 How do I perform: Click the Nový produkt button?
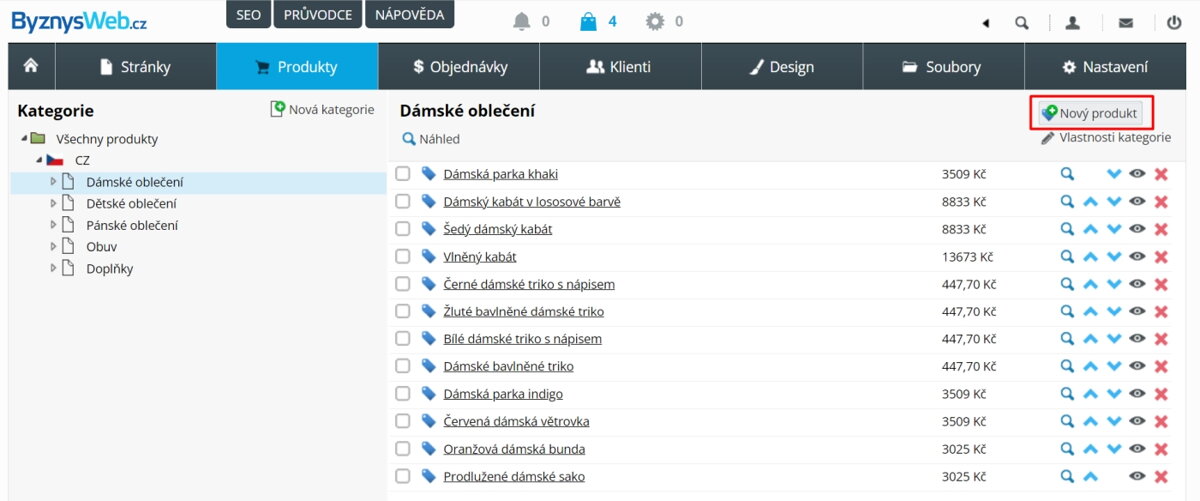[x=1090, y=113]
